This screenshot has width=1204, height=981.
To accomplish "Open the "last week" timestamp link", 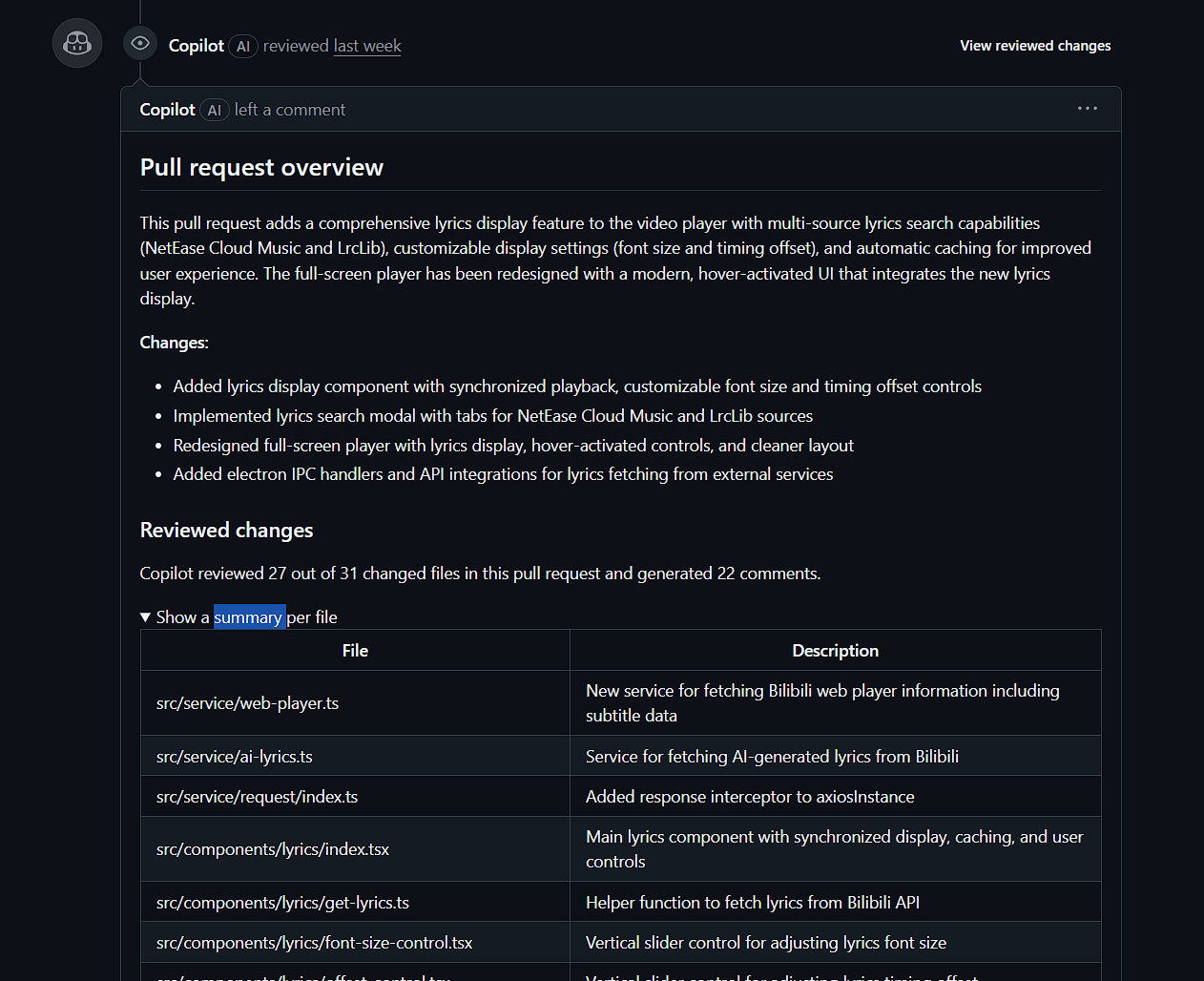I will click(366, 46).
